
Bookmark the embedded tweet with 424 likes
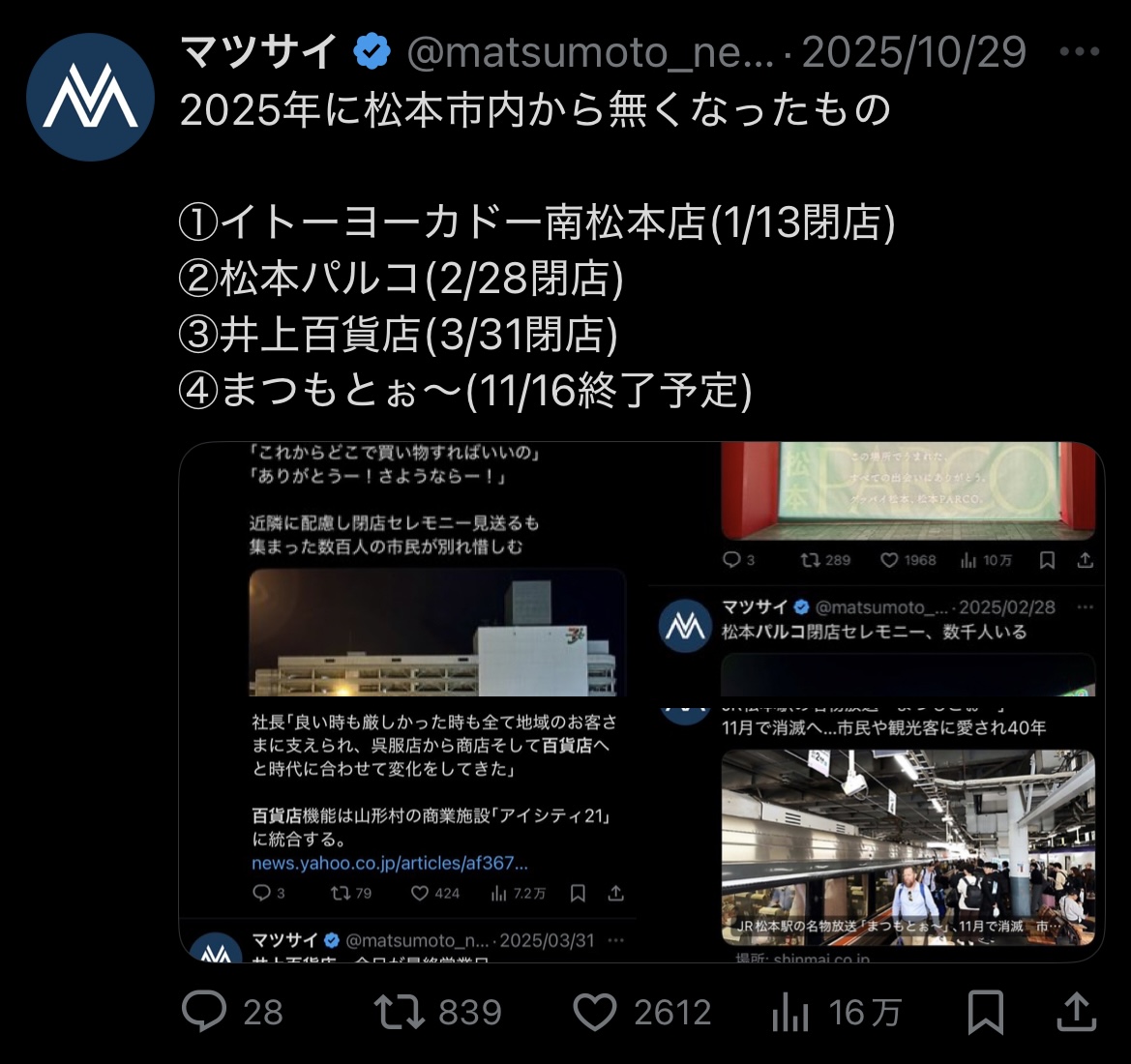pyautogui.click(x=578, y=893)
